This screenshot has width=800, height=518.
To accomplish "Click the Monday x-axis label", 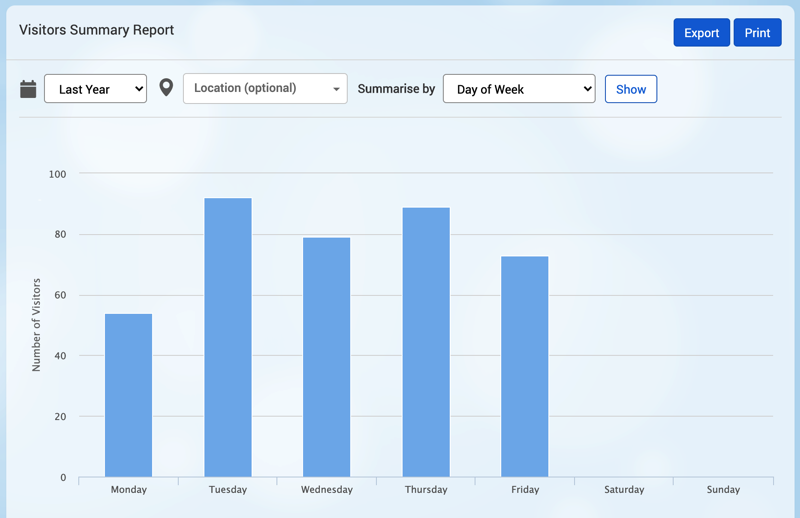I will tap(128, 490).
